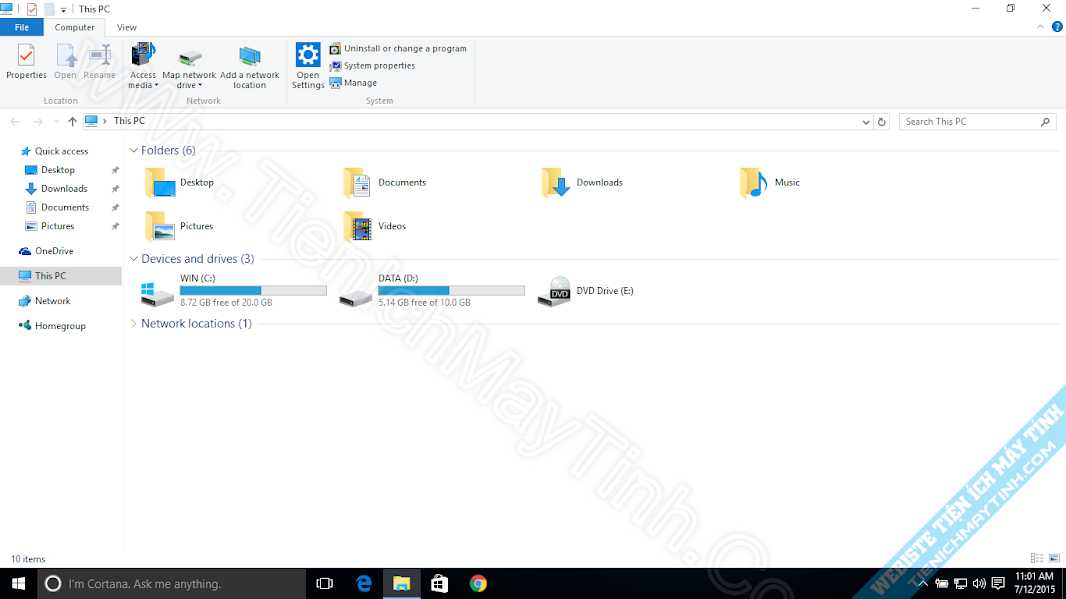Switch to the View ribbon tab
The image size is (1066, 599).
click(x=126, y=27)
